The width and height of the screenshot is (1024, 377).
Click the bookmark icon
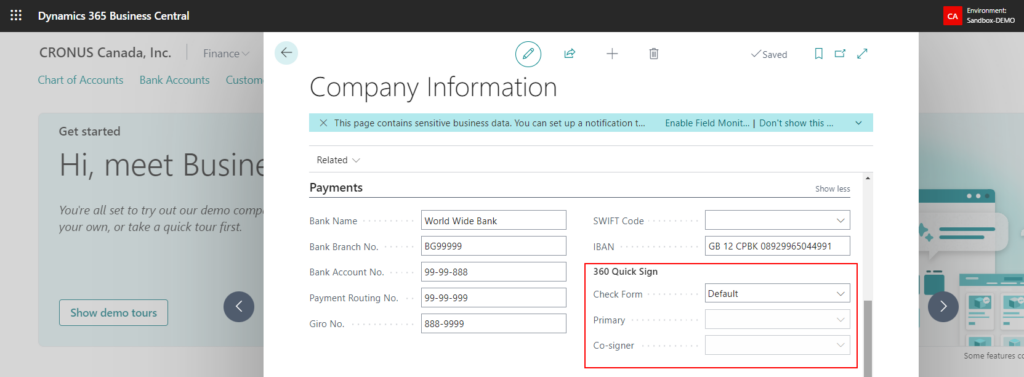tap(818, 54)
